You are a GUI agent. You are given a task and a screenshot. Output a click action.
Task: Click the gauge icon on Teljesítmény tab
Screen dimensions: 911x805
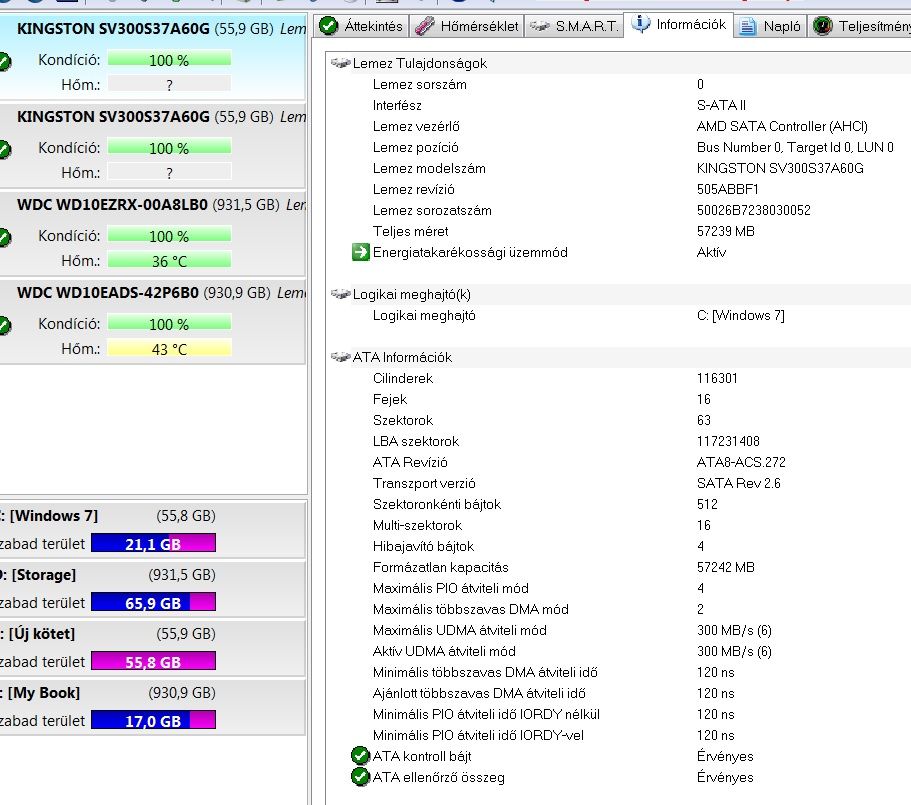tap(822, 26)
